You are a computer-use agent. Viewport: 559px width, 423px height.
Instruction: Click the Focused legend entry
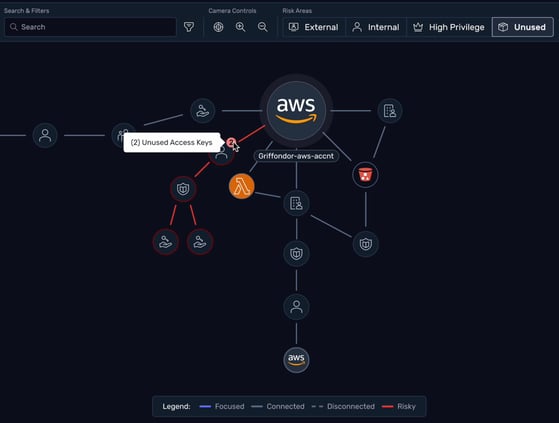click(222, 406)
